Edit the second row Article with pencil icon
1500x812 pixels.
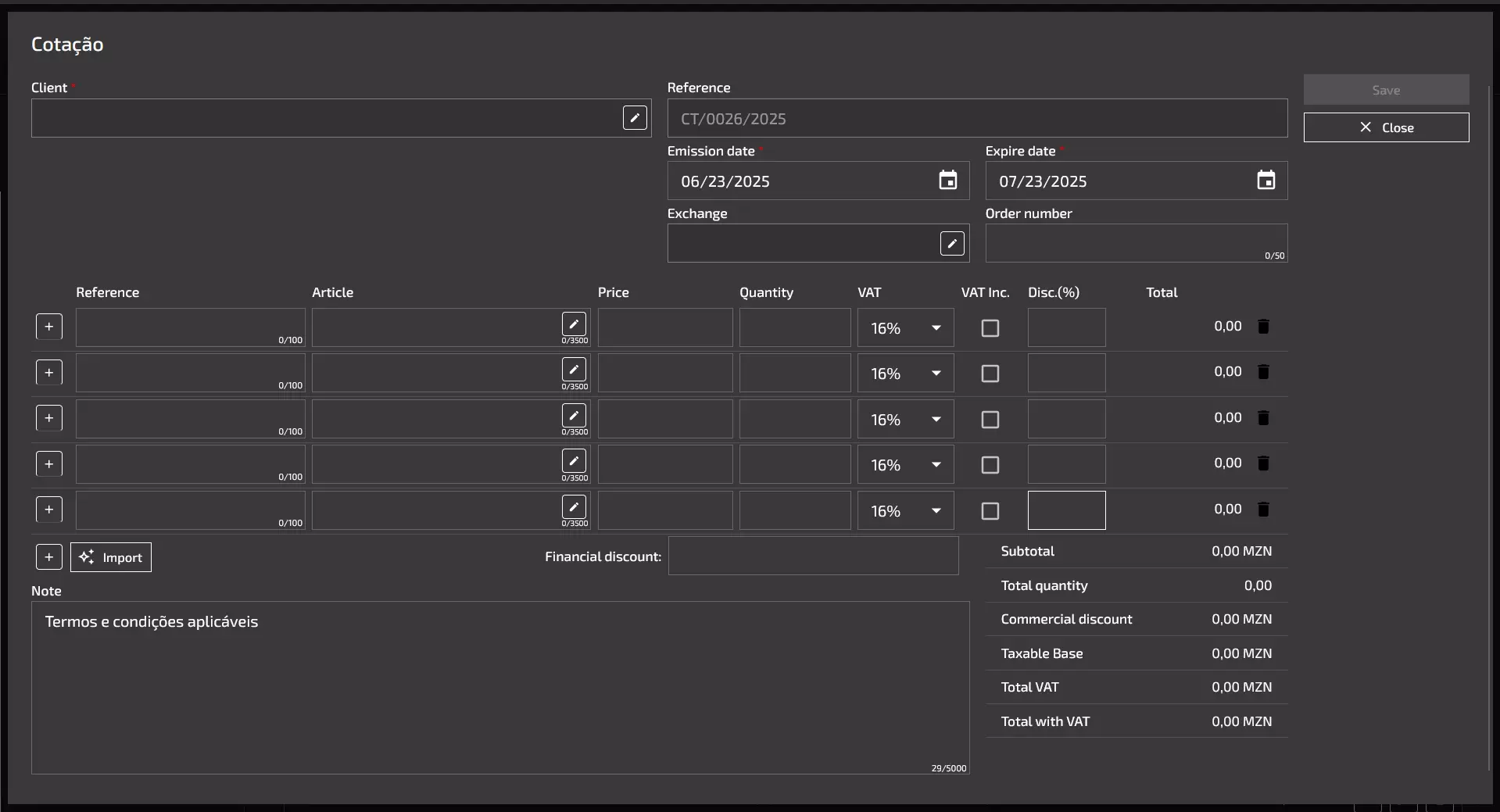(x=574, y=369)
